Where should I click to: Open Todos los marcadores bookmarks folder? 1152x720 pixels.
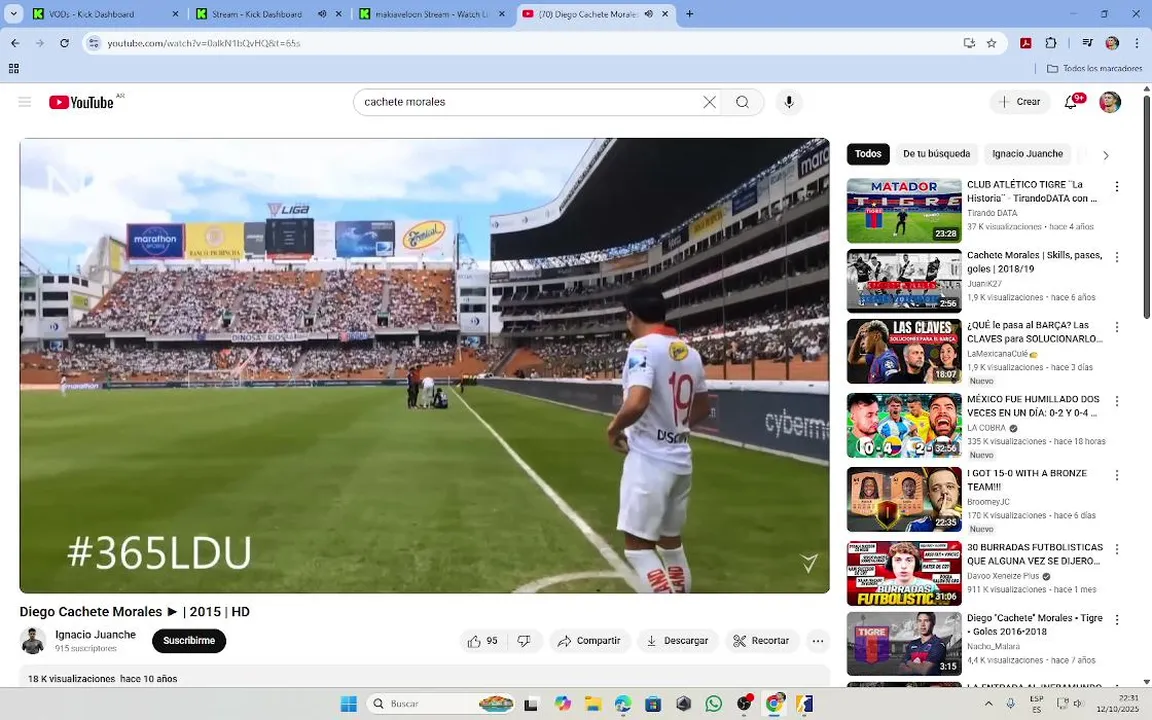click(1095, 68)
